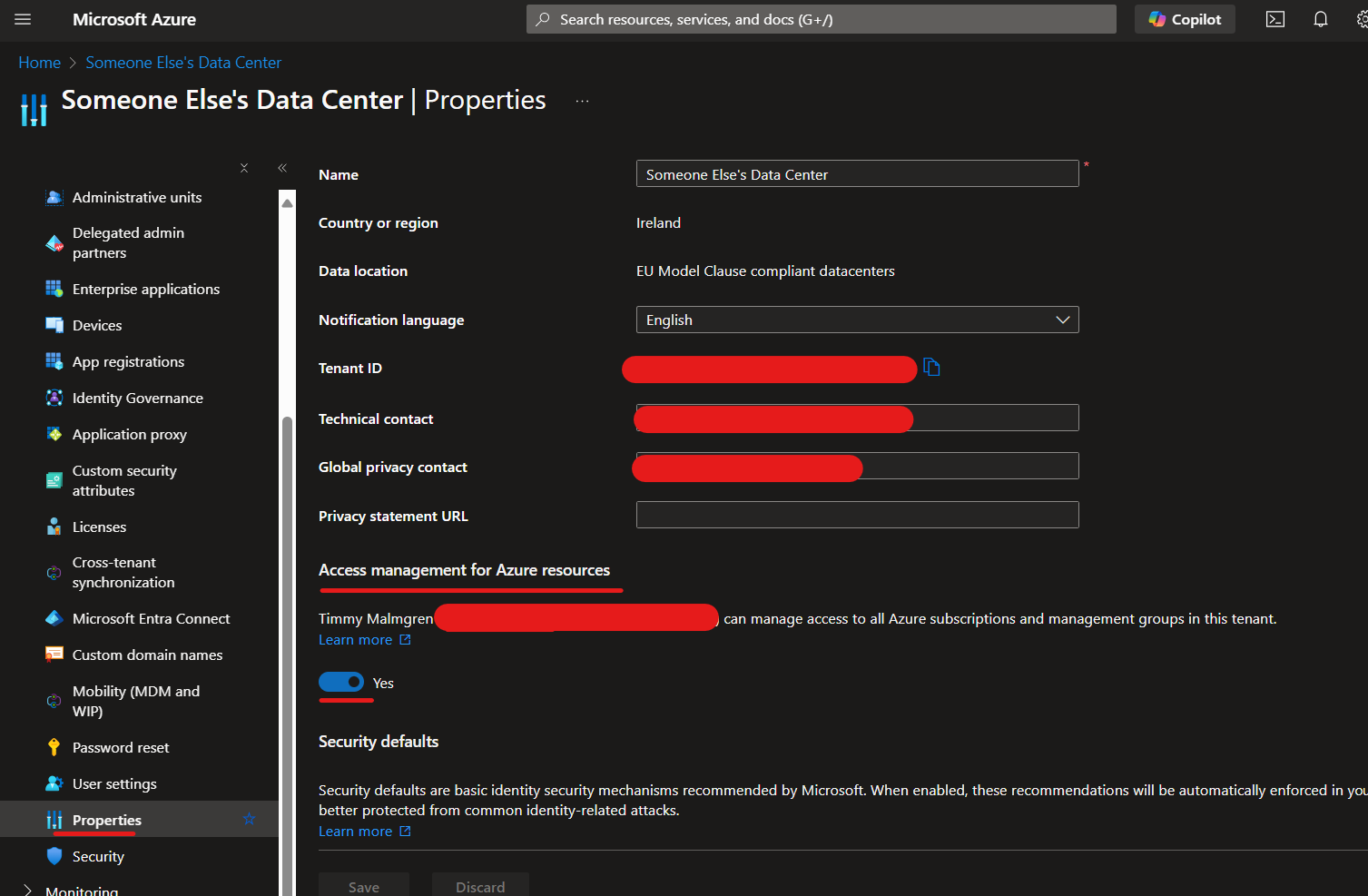1368x896 pixels.
Task: Click the Identity Governance icon
Action: coord(54,398)
